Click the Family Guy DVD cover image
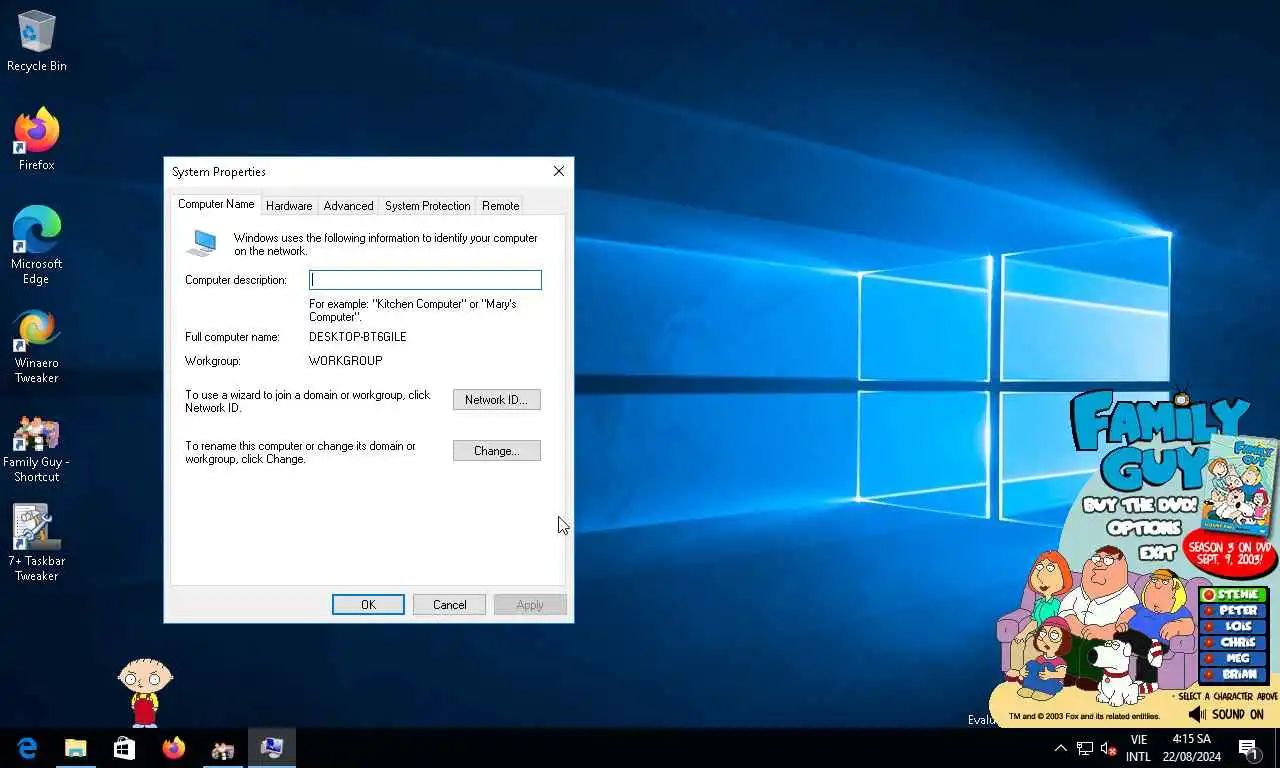This screenshot has height=768, width=1280. coord(1240,486)
